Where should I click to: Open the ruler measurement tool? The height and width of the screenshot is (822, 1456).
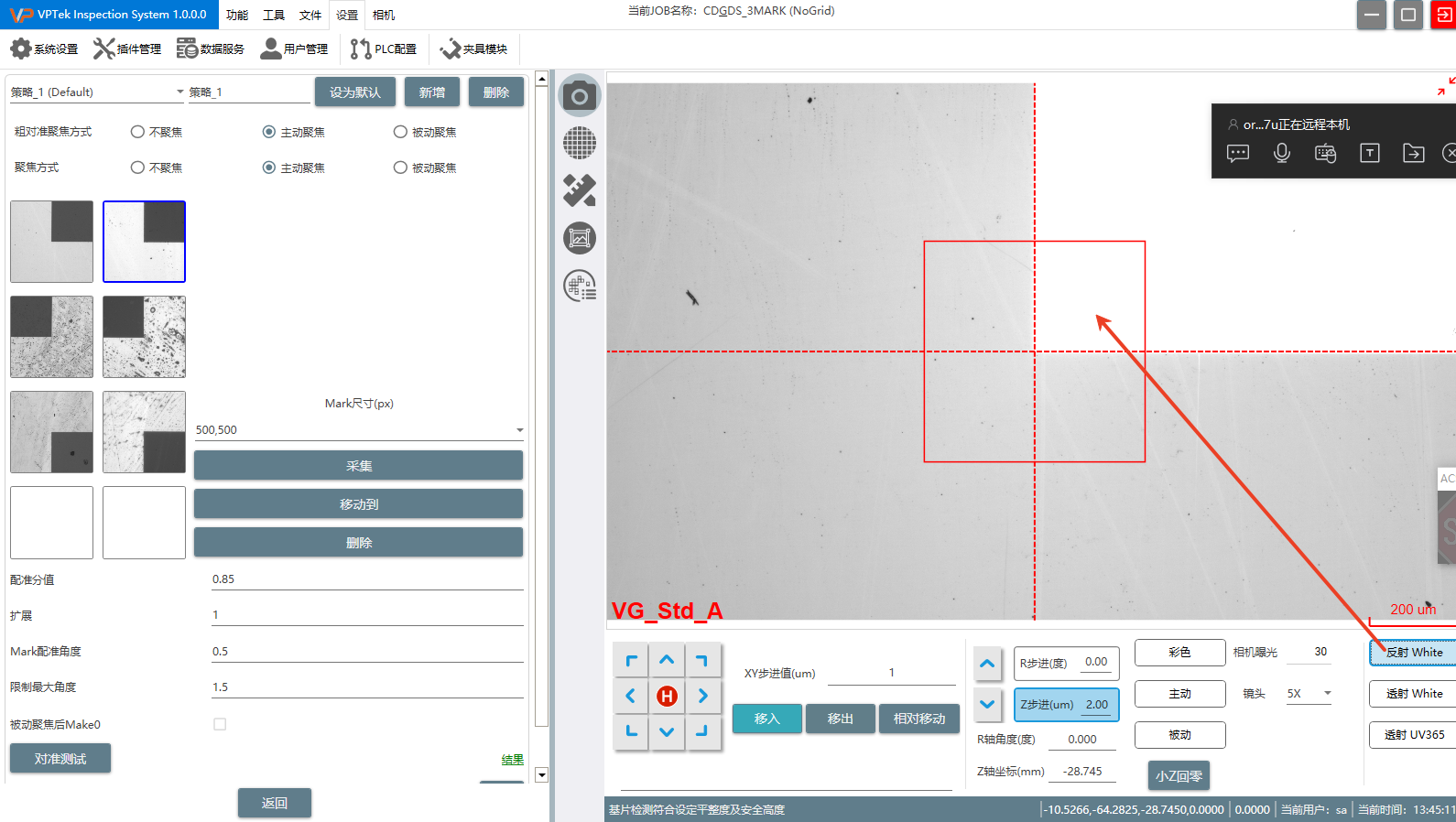click(579, 190)
